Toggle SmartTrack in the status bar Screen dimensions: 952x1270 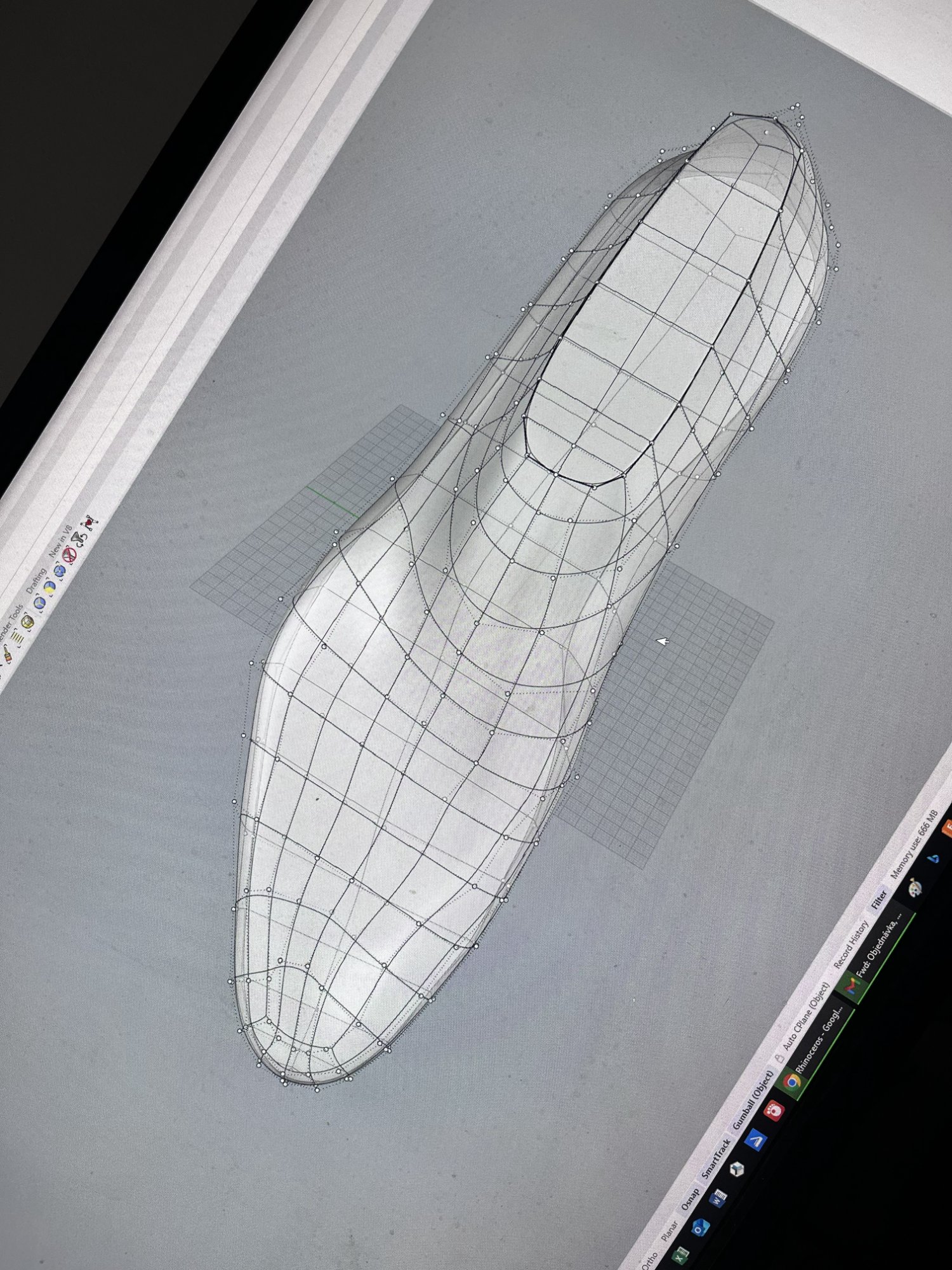pyautogui.click(x=716, y=1158)
